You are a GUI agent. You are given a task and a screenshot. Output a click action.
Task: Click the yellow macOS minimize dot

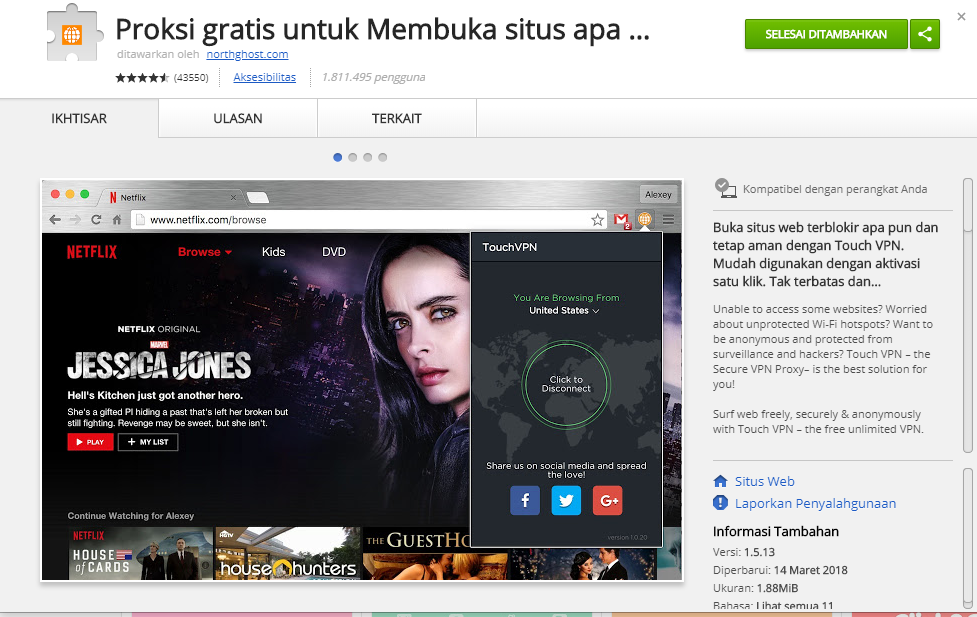(70, 194)
